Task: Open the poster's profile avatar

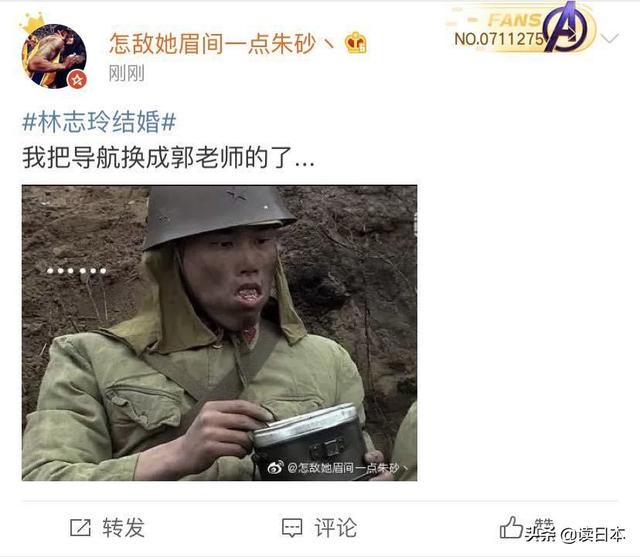Action: 54,56
